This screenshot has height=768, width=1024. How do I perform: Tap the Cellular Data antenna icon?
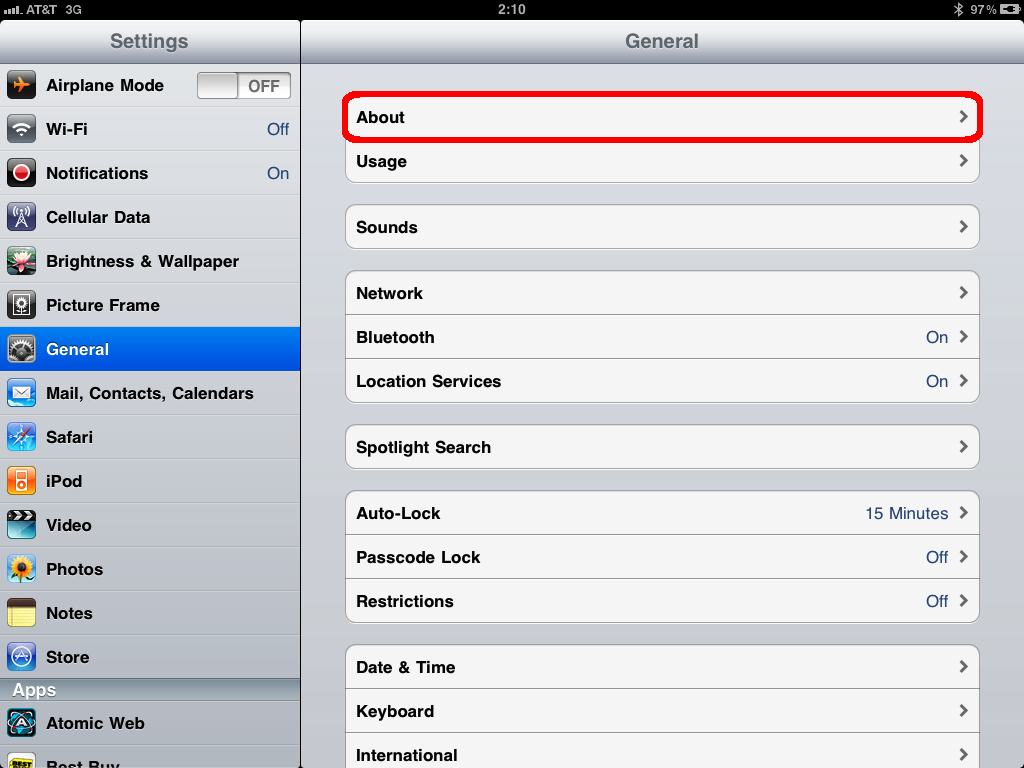(x=22, y=217)
